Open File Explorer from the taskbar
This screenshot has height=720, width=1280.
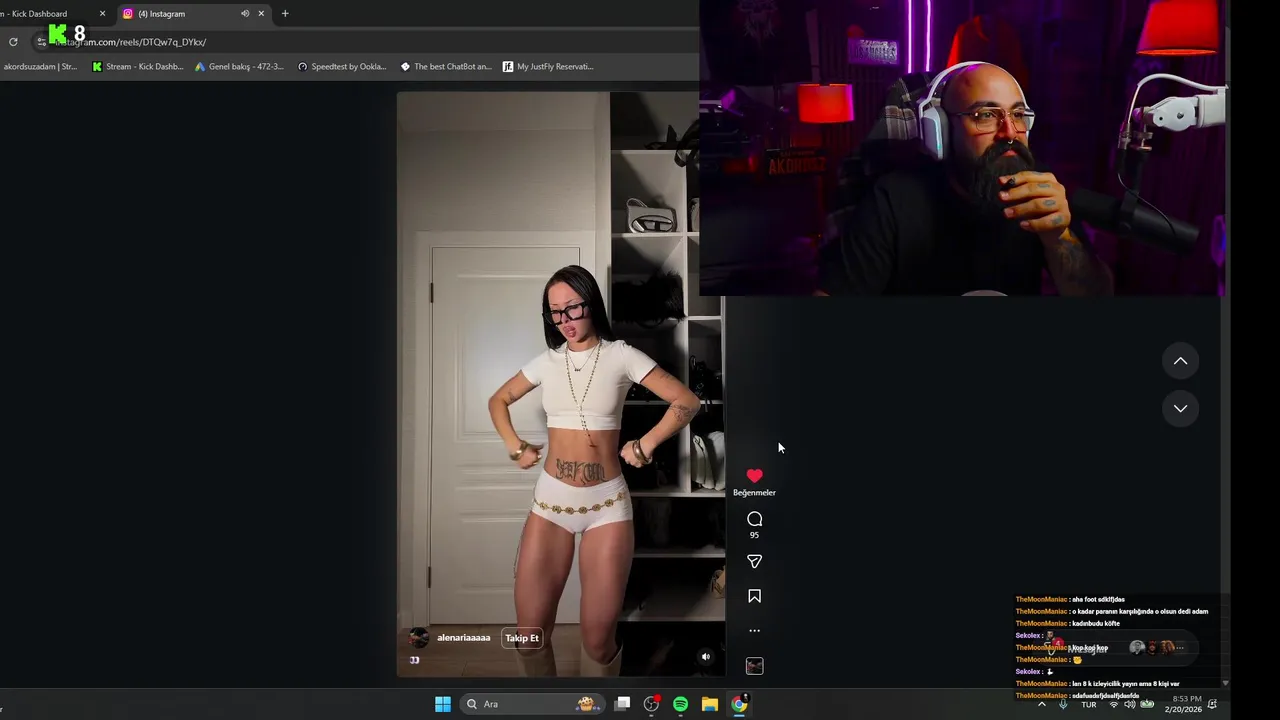coord(709,704)
